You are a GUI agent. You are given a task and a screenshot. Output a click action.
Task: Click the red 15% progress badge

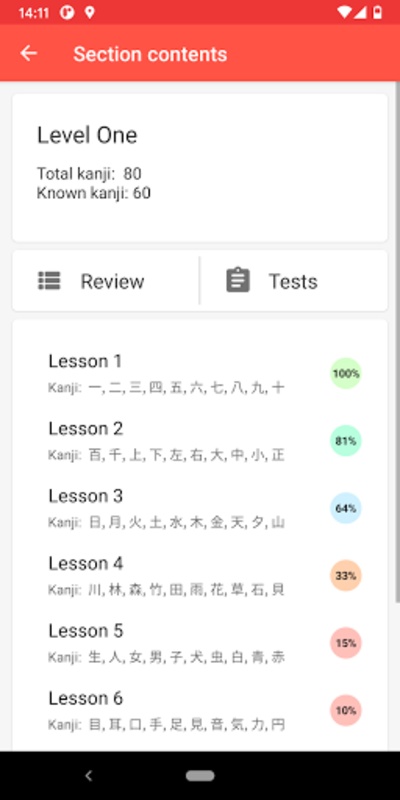346,643
